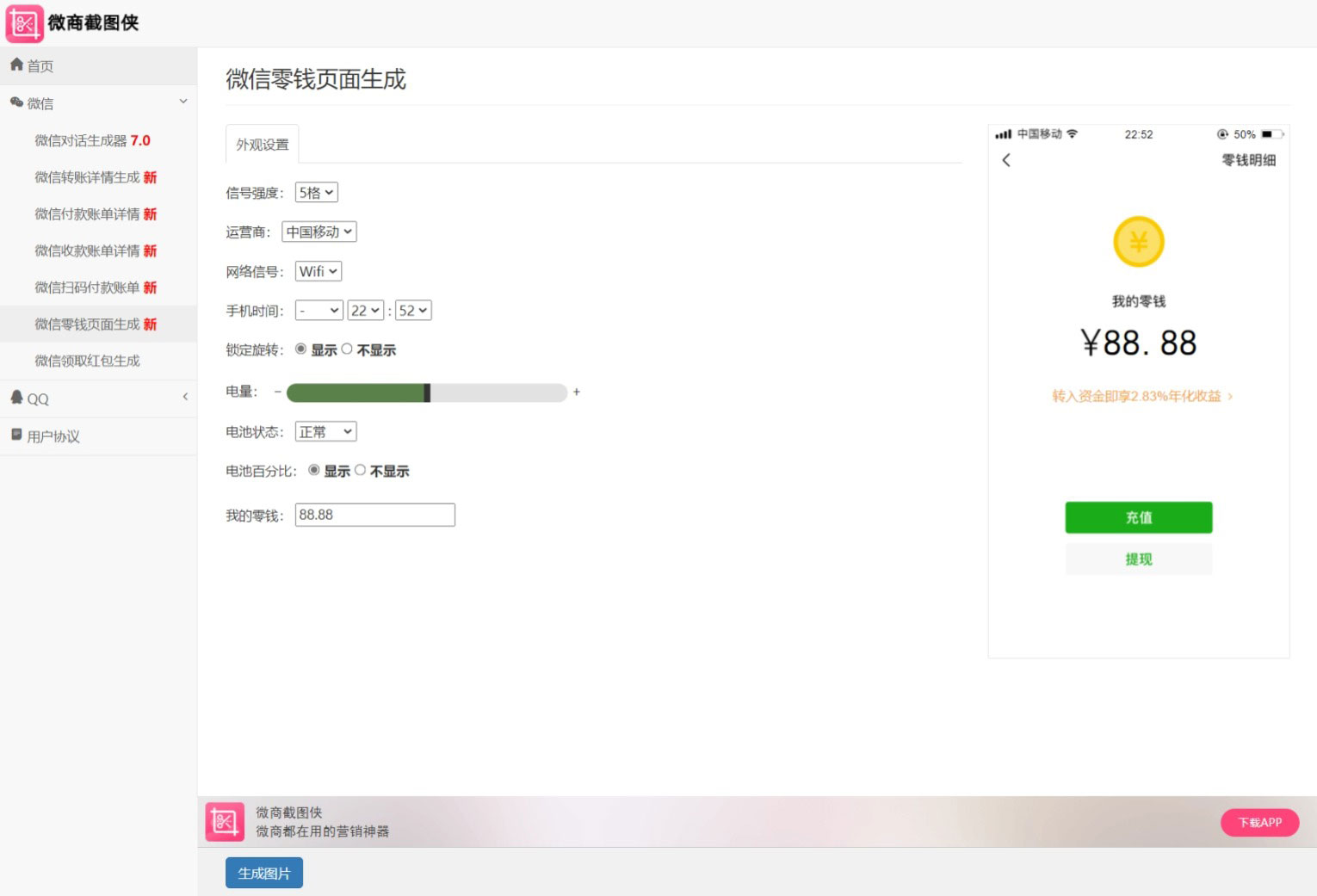Click the 转入资金即享2.83%年化收益 link
Screen dimensions: 1317x896
click(1142, 396)
